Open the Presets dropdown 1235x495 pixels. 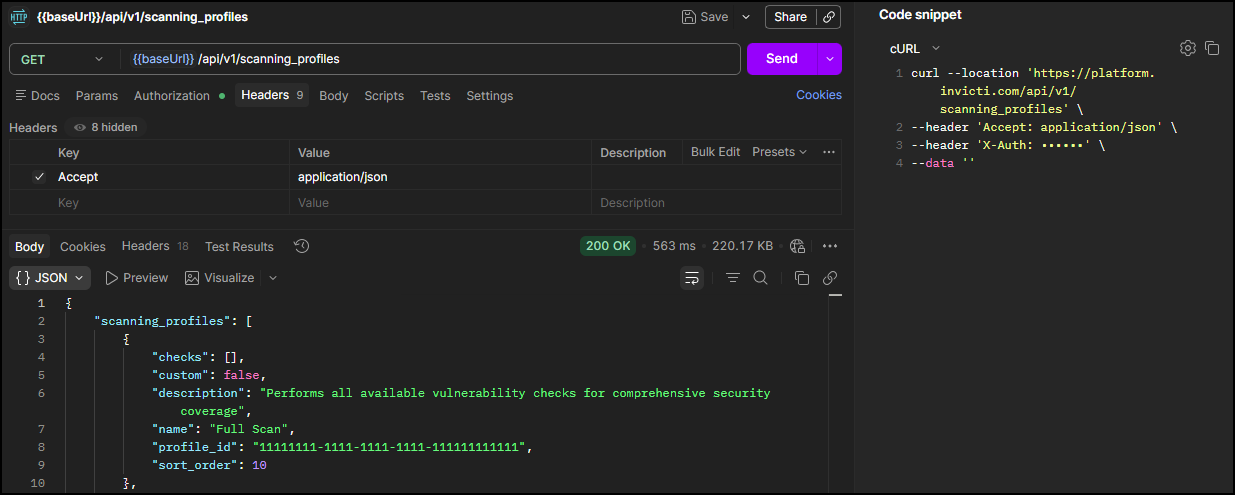(780, 152)
